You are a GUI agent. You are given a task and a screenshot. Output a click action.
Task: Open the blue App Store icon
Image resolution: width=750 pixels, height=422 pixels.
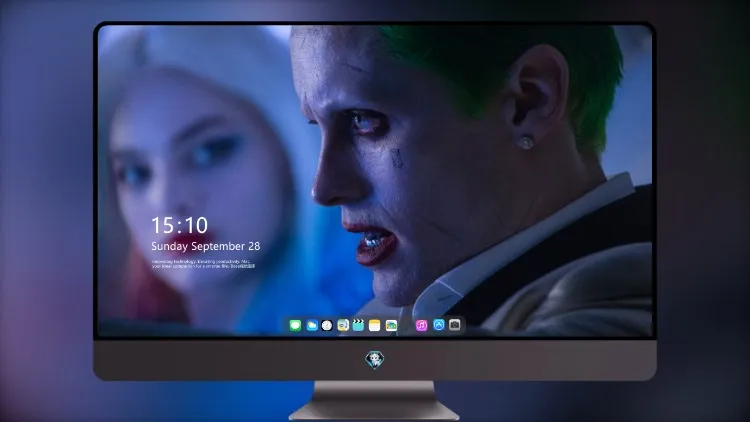pyautogui.click(x=439, y=325)
